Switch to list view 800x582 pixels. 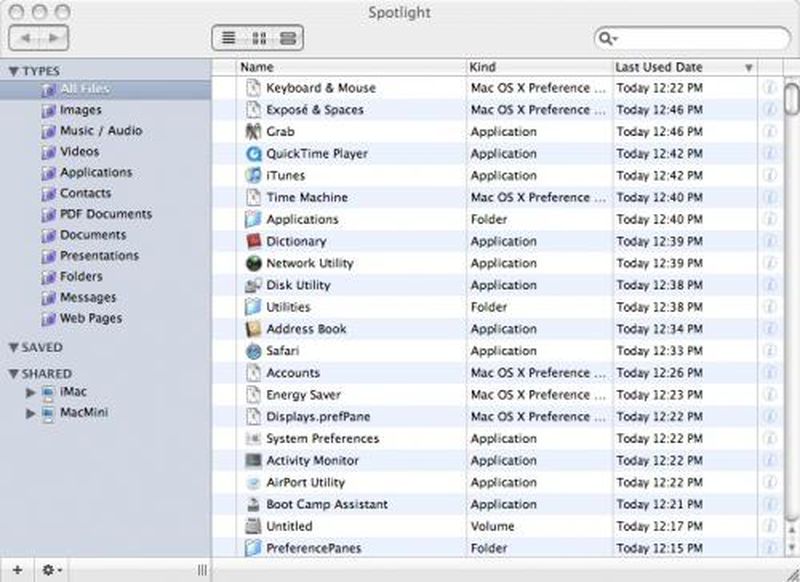229,38
